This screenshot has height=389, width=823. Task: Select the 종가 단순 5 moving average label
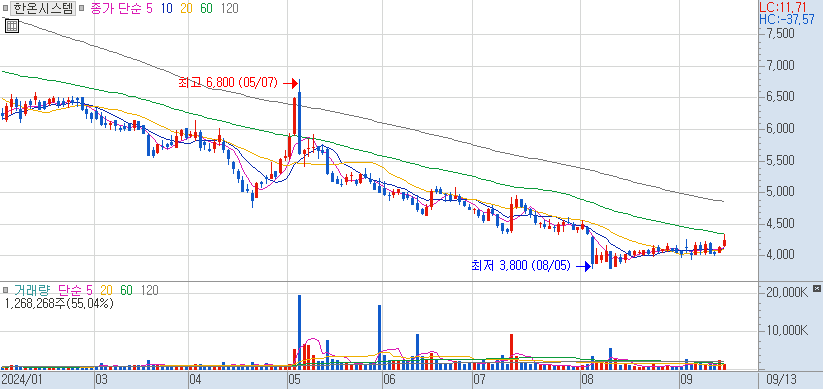[x=122, y=9]
